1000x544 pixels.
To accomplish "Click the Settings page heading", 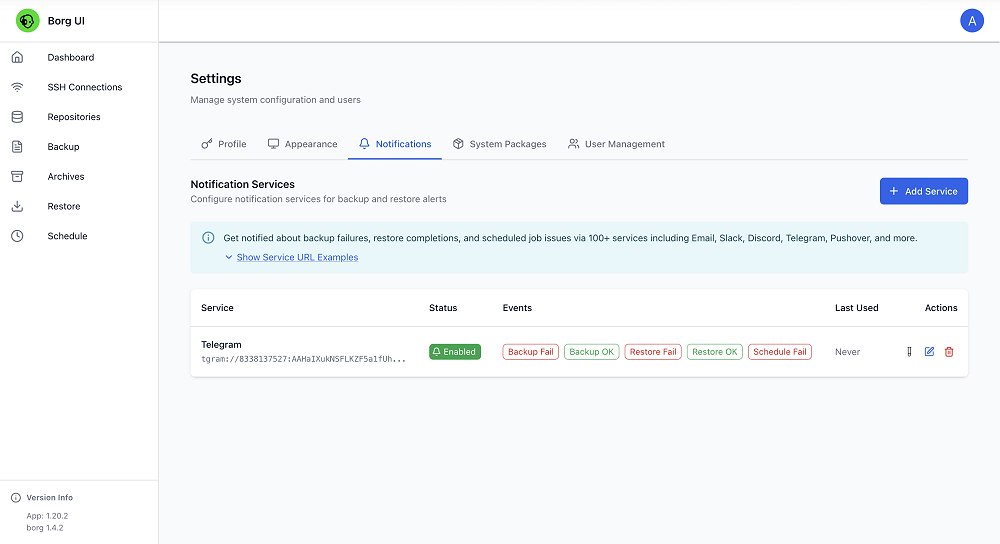I will 216,78.
